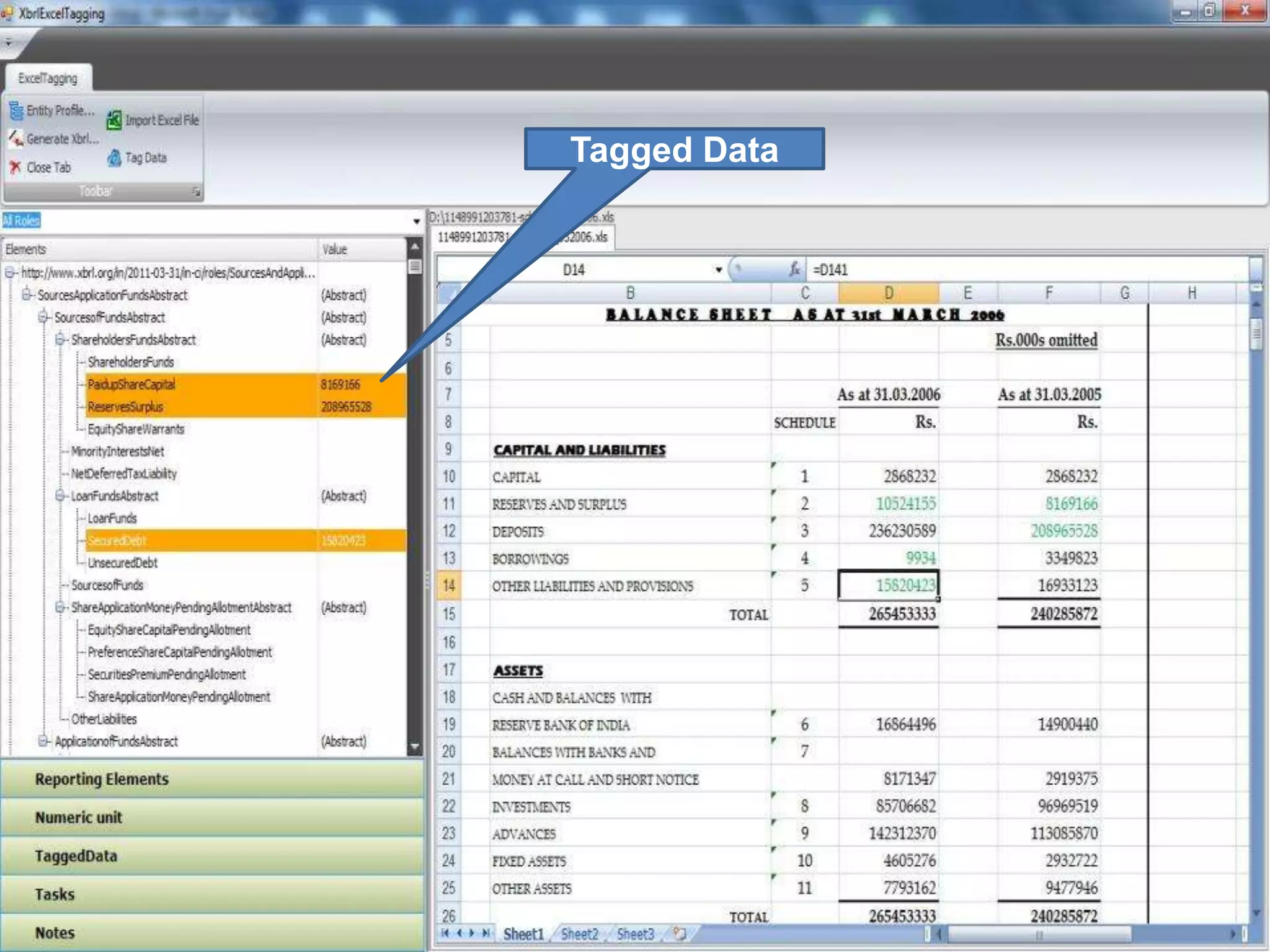Switch to Sheet1 tab
1270x952 pixels.
click(x=523, y=933)
